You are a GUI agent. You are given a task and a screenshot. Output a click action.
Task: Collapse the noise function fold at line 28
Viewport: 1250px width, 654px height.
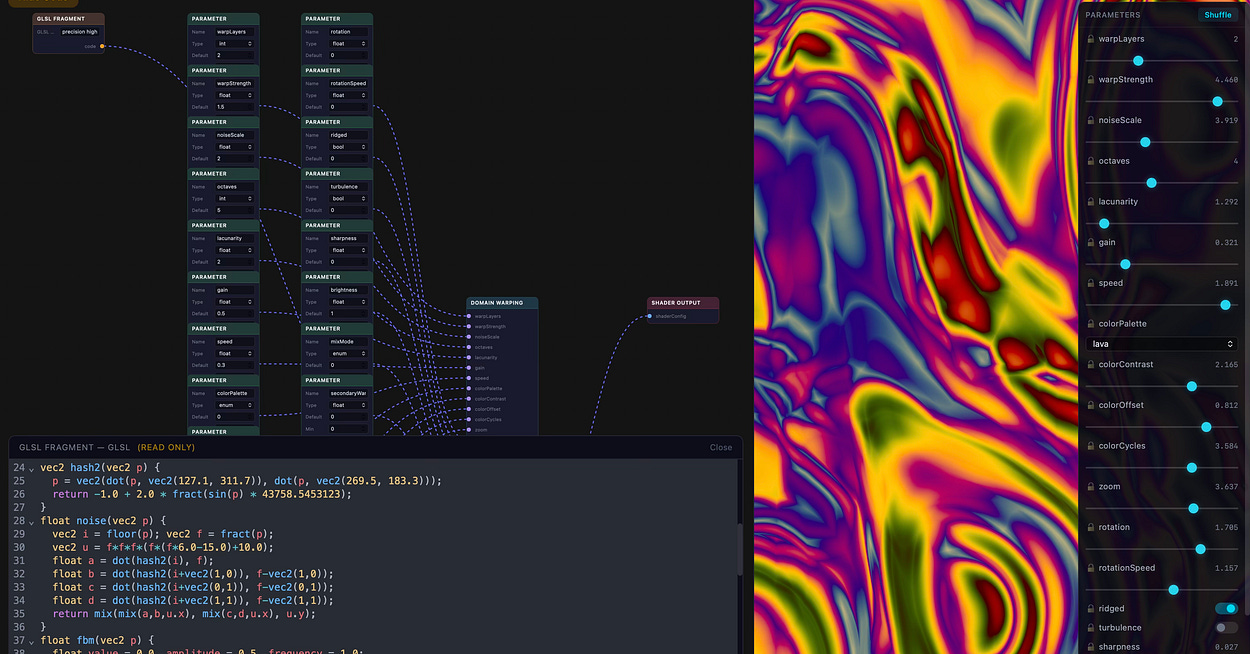31,521
